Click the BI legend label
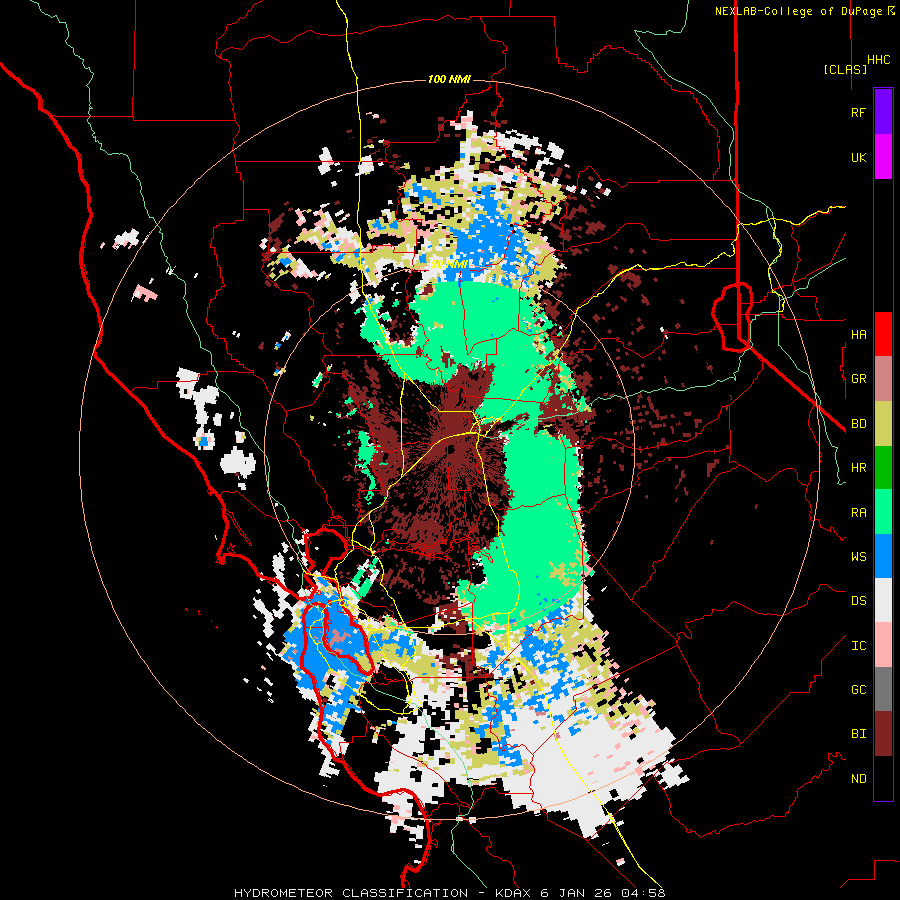Viewport: 900px width, 900px height. pos(858,734)
